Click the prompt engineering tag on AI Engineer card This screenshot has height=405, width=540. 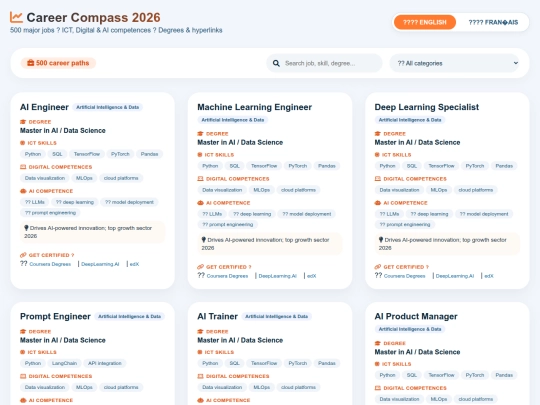[50, 213]
